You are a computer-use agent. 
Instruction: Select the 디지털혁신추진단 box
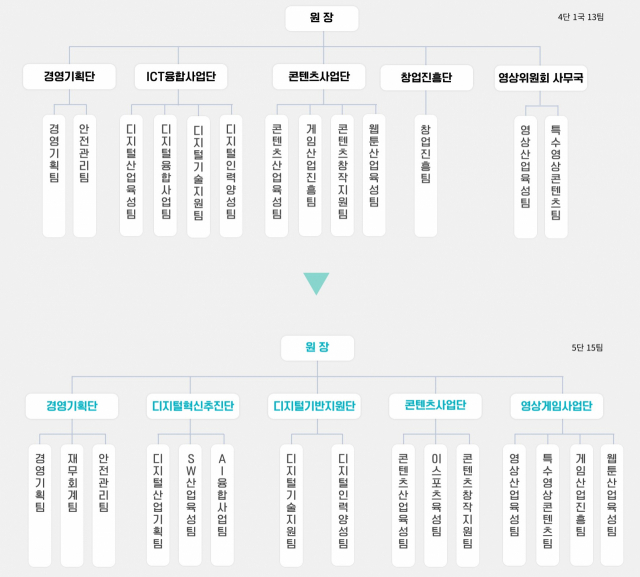tap(193, 406)
